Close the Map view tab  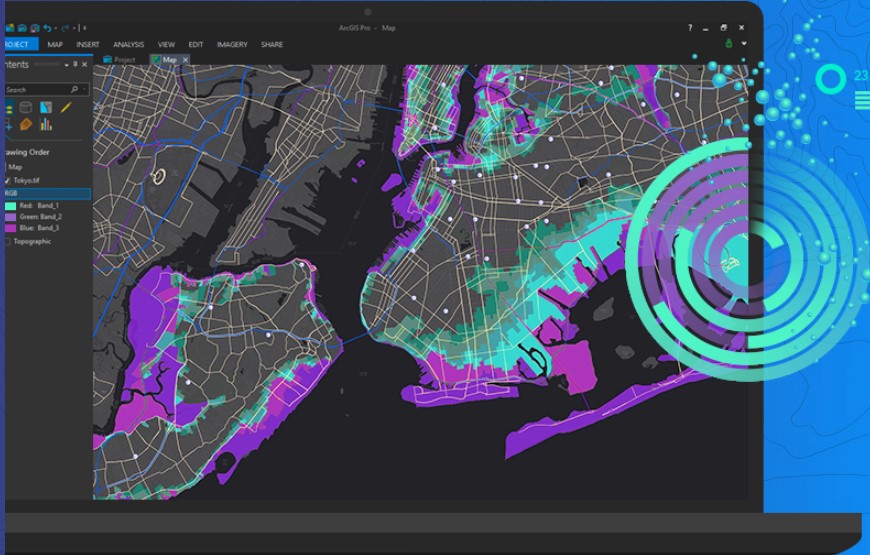(x=185, y=59)
